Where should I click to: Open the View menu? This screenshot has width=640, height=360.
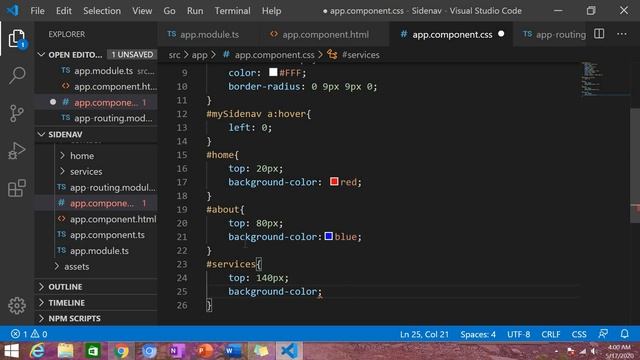click(x=142, y=11)
